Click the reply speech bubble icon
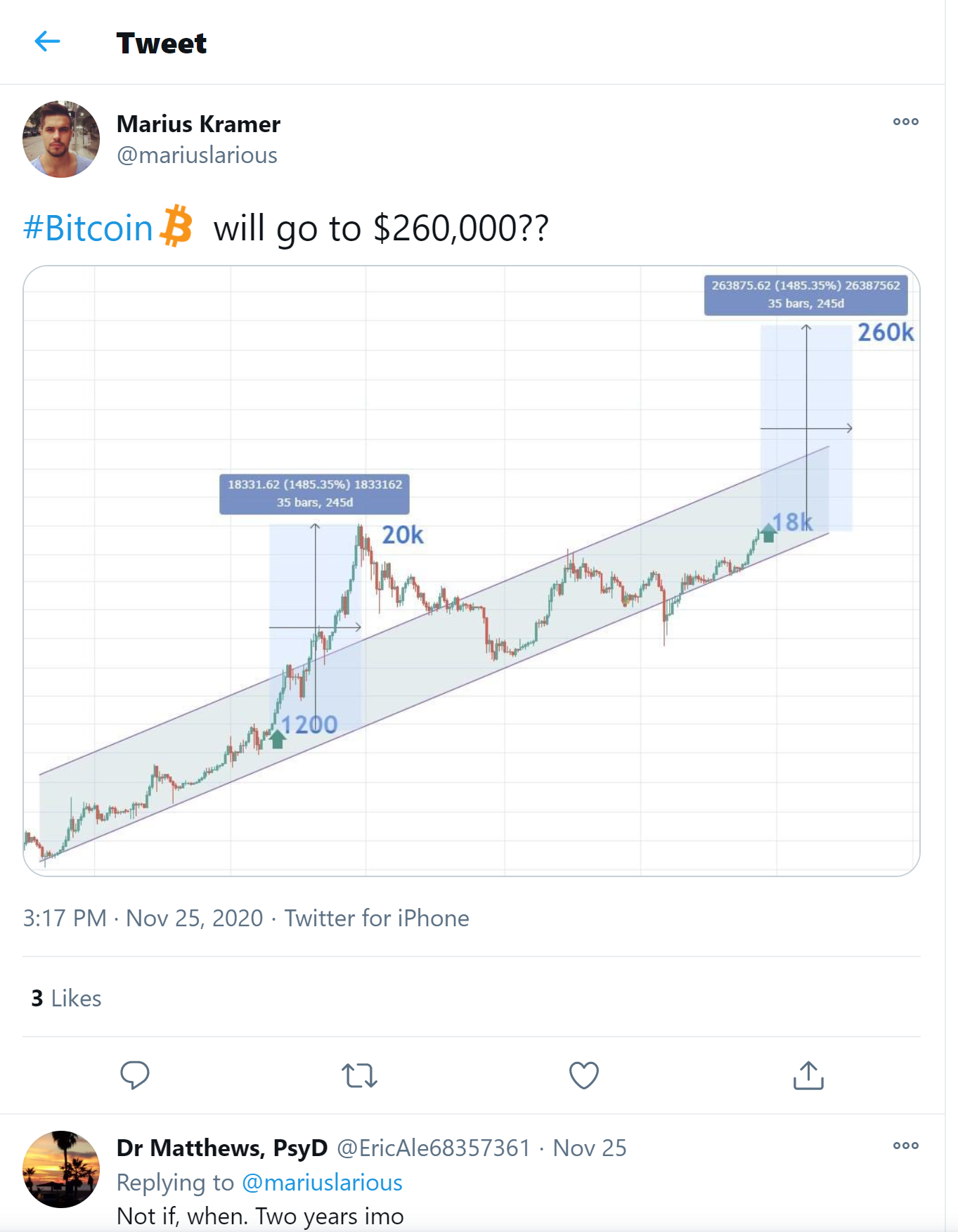Image resolution: width=958 pixels, height=1232 pixels. click(x=134, y=1075)
